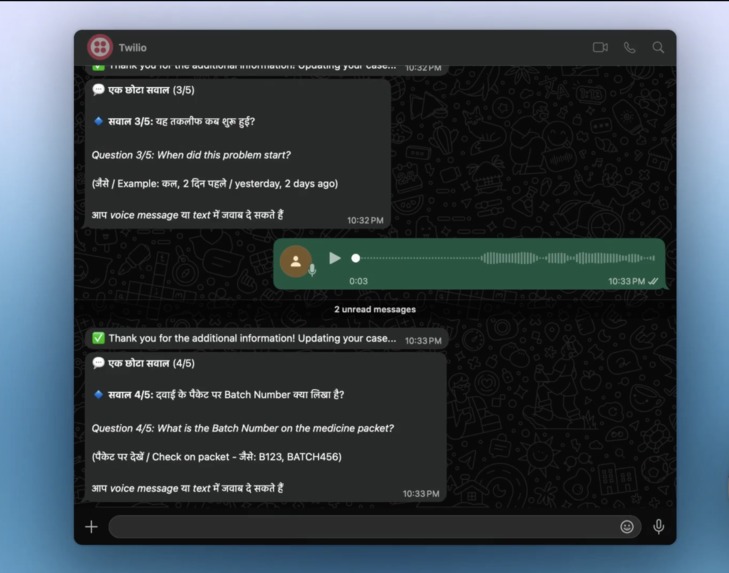This screenshot has width=729, height=573.
Task: Search within the Twilio chat
Action: click(x=658, y=47)
